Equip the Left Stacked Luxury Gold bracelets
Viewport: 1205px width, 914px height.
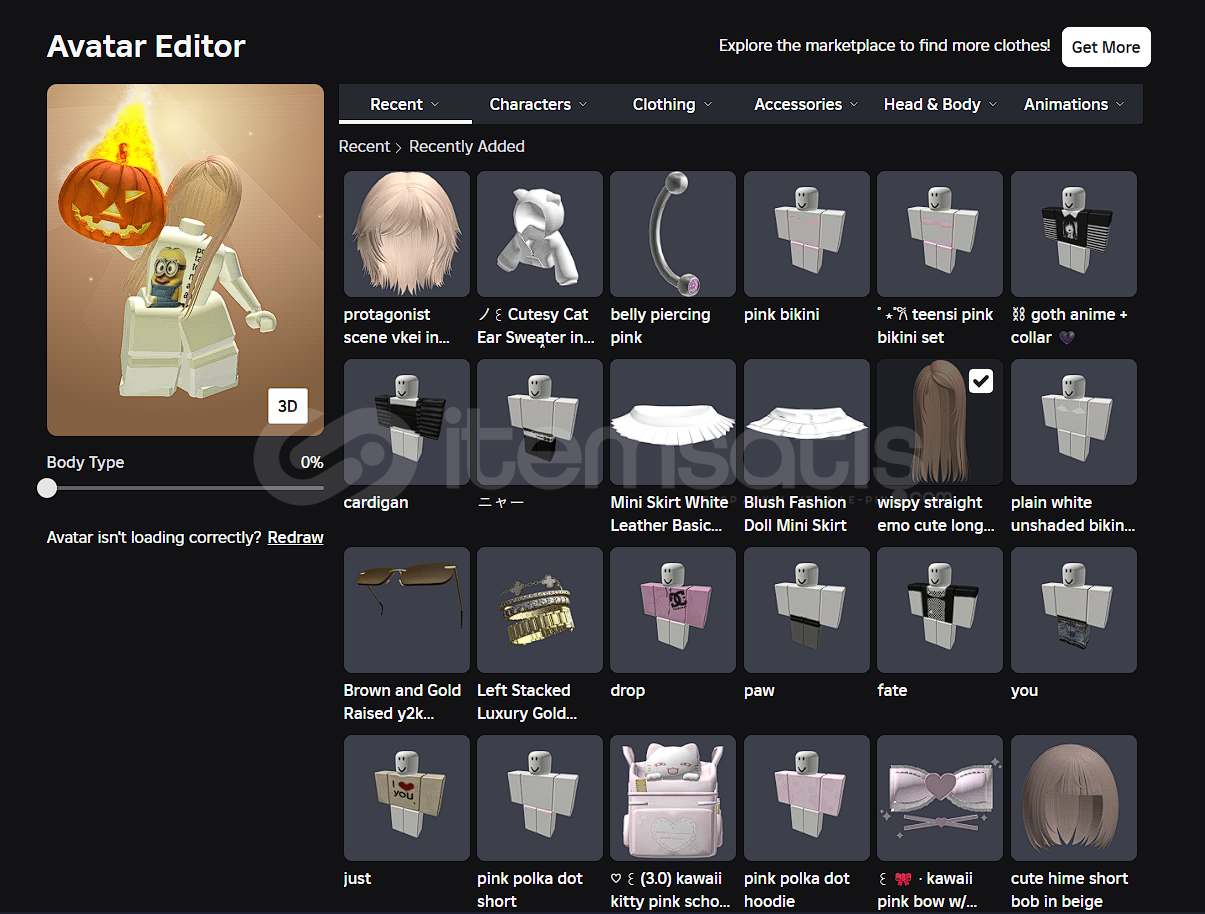(539, 610)
